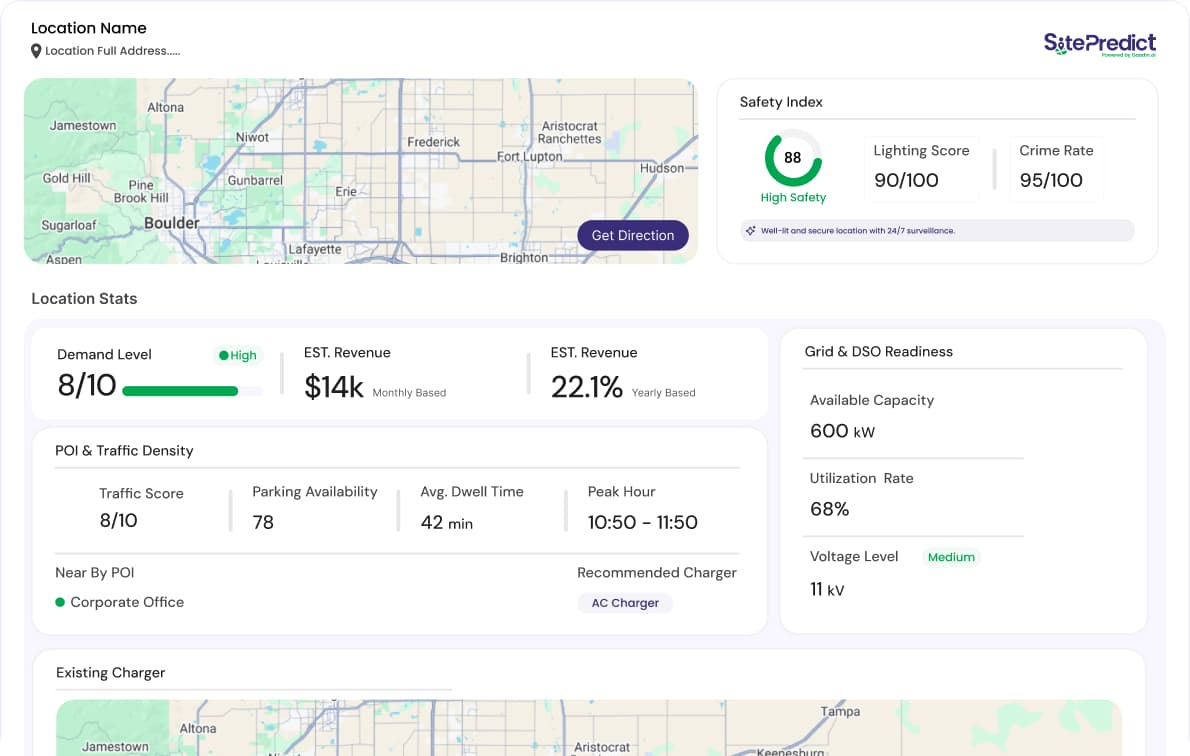
Task: Click the 11 kV voltage value
Action: click(826, 590)
